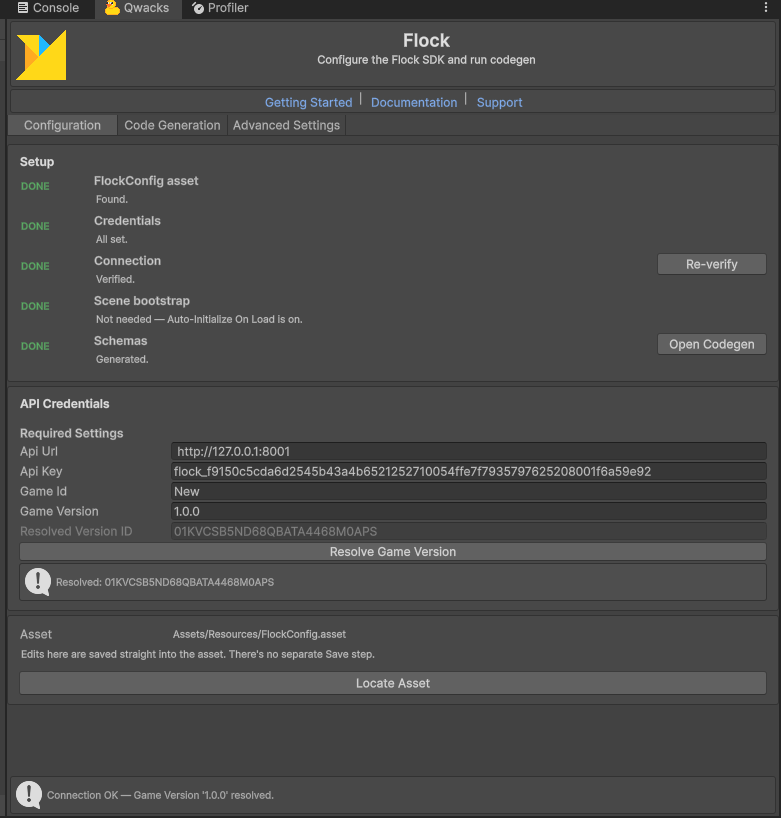This screenshot has height=818, width=781.
Task: Switch to the Qwacks tab
Action: coord(137,8)
